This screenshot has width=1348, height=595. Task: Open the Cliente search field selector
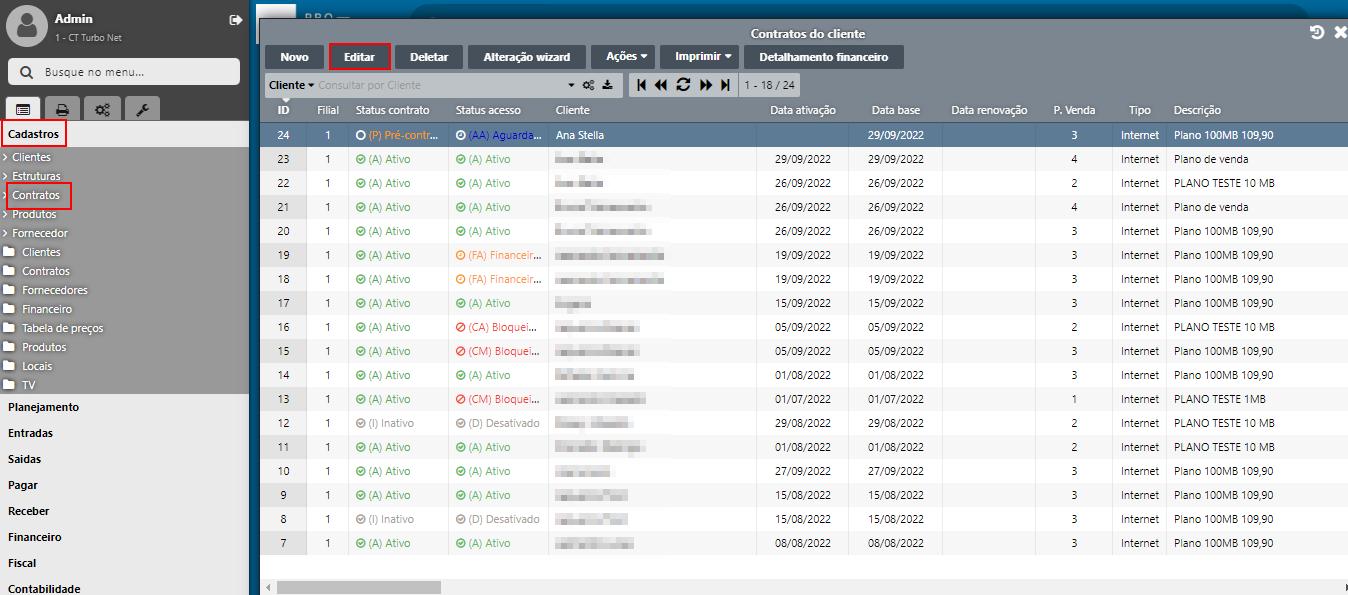tap(291, 86)
